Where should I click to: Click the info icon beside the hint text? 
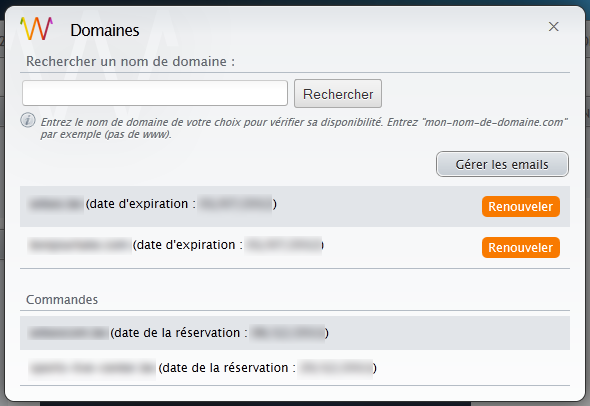click(x=28, y=120)
